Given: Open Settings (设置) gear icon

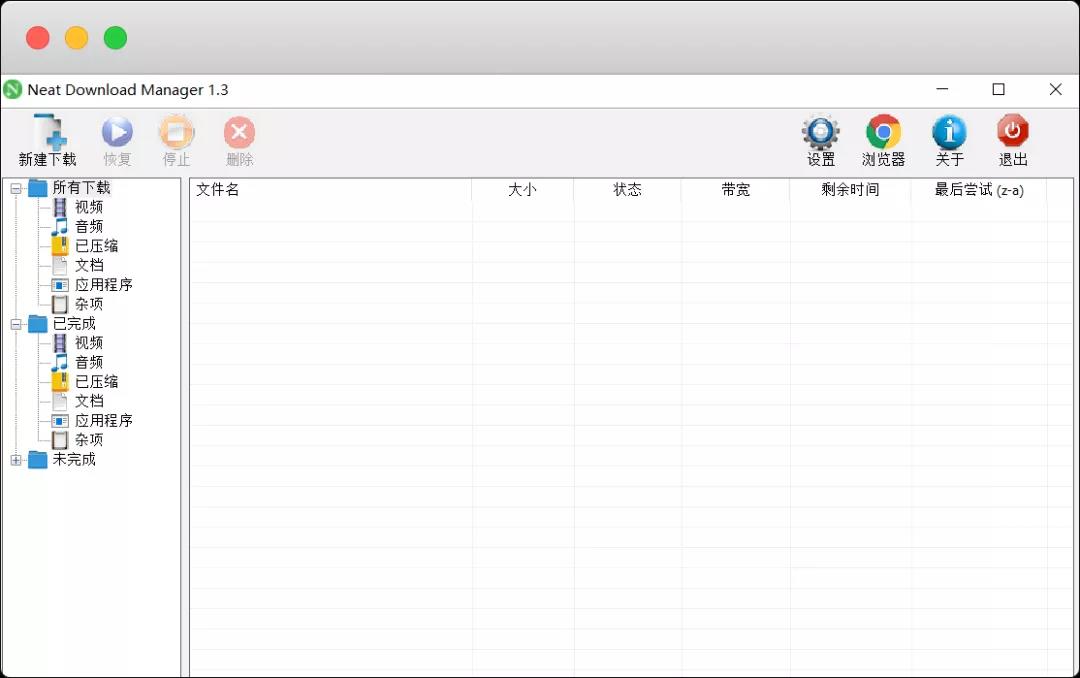Looking at the screenshot, I should pyautogui.click(x=820, y=132).
